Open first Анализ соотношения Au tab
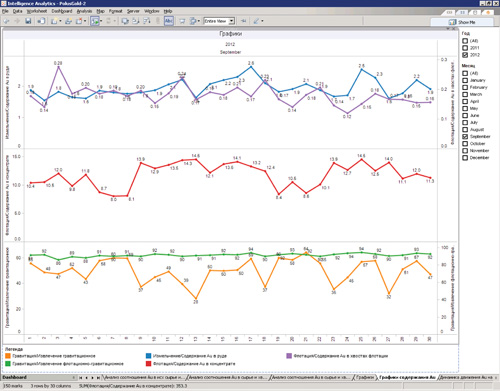The width and height of the screenshot is (500, 391). click(x=144, y=377)
